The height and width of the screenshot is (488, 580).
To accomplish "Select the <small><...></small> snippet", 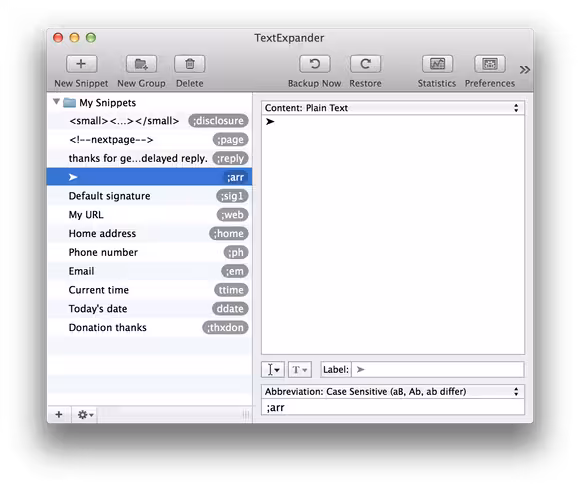I will coord(149,121).
